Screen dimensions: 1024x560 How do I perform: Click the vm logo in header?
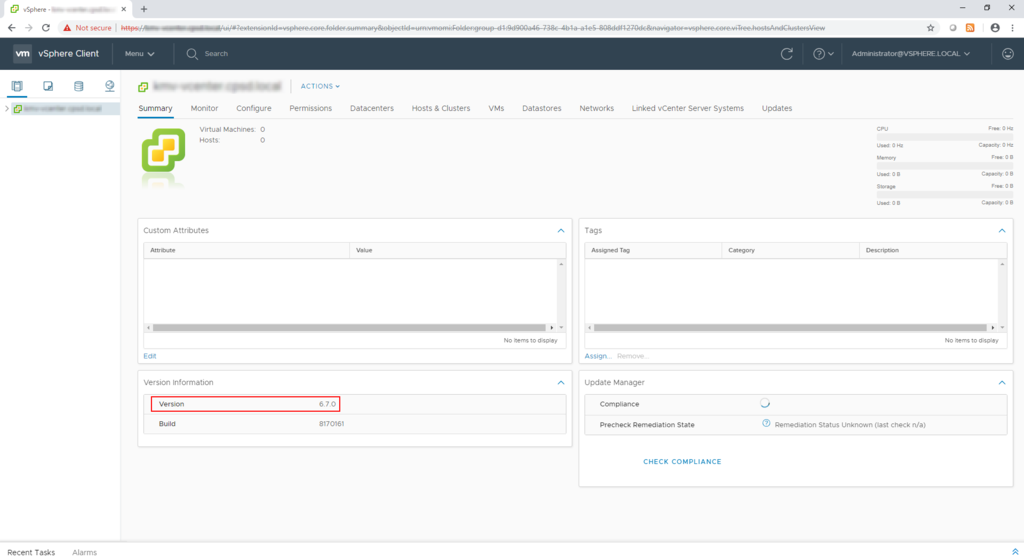[x=22, y=54]
